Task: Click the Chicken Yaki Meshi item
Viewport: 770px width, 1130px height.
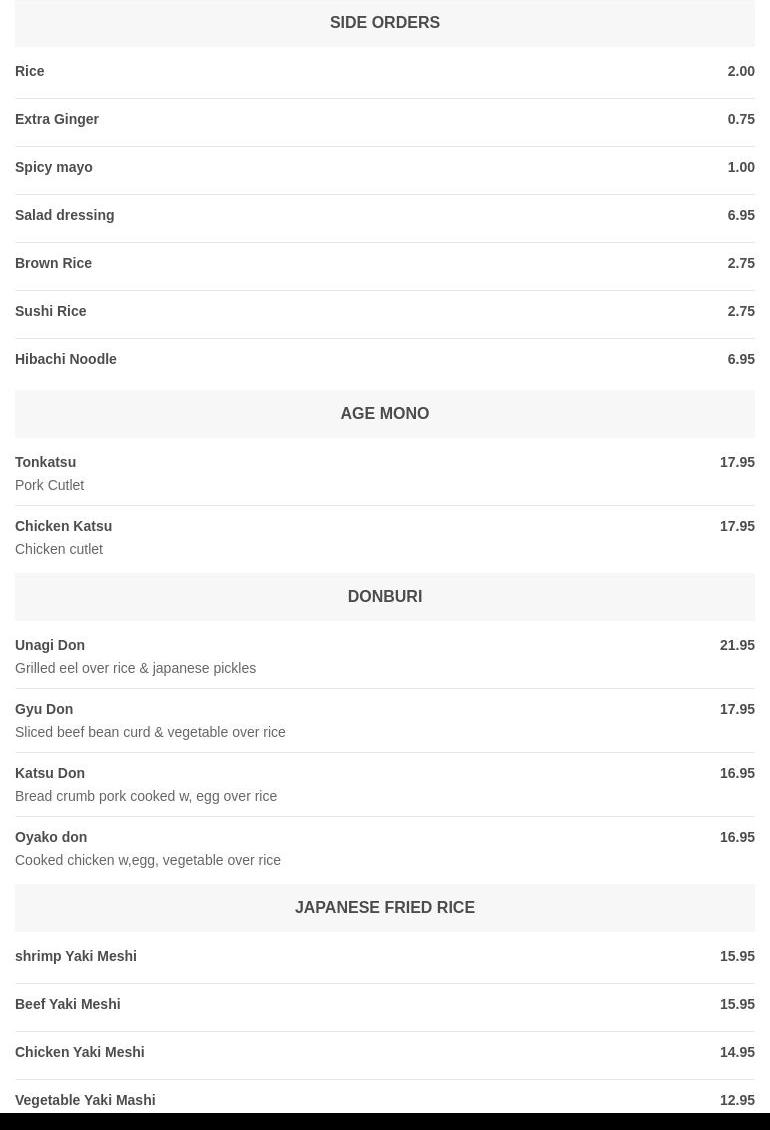Action: pyautogui.click(x=80, y=1052)
